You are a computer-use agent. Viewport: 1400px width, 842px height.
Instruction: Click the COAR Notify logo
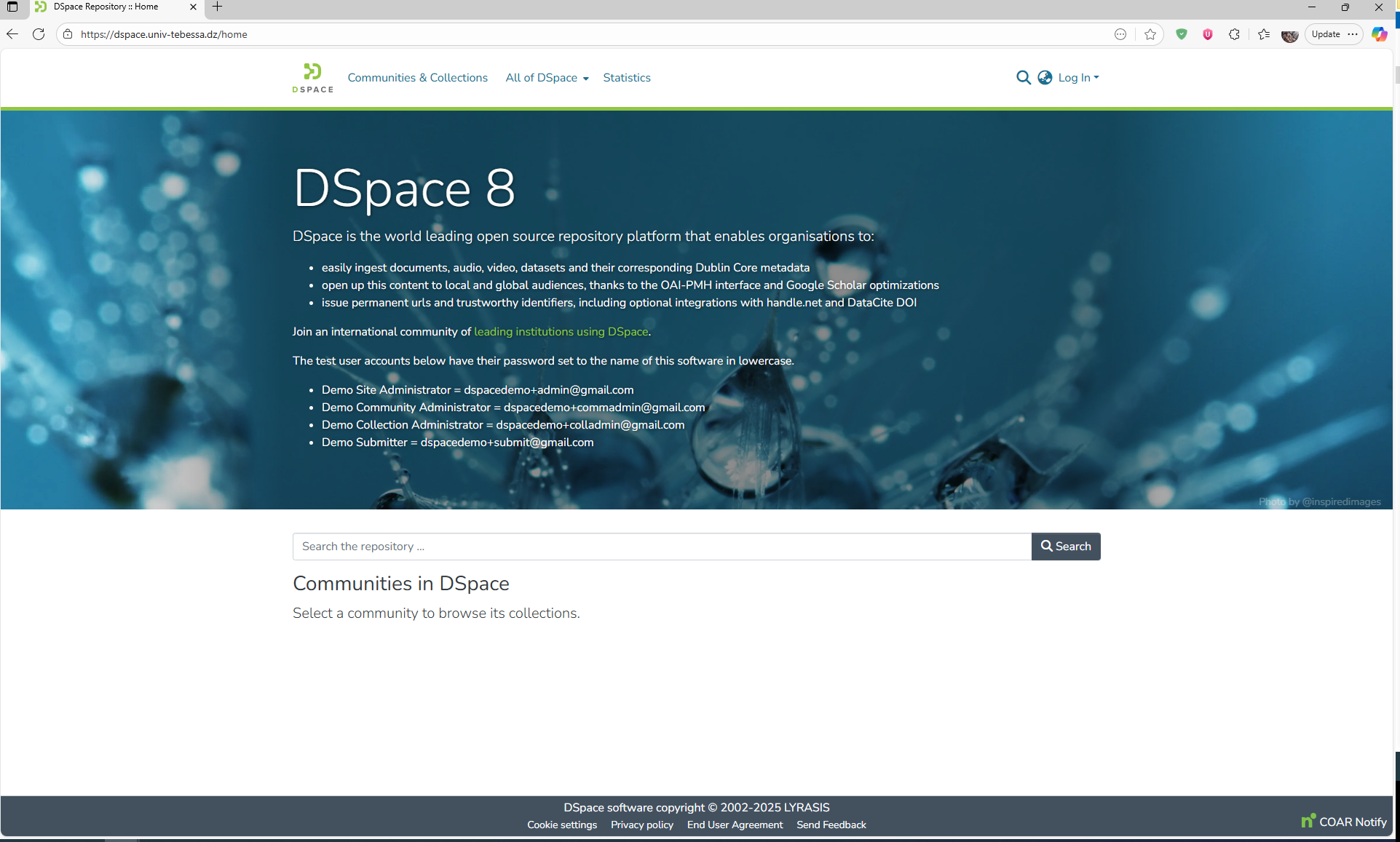pyautogui.click(x=1343, y=821)
